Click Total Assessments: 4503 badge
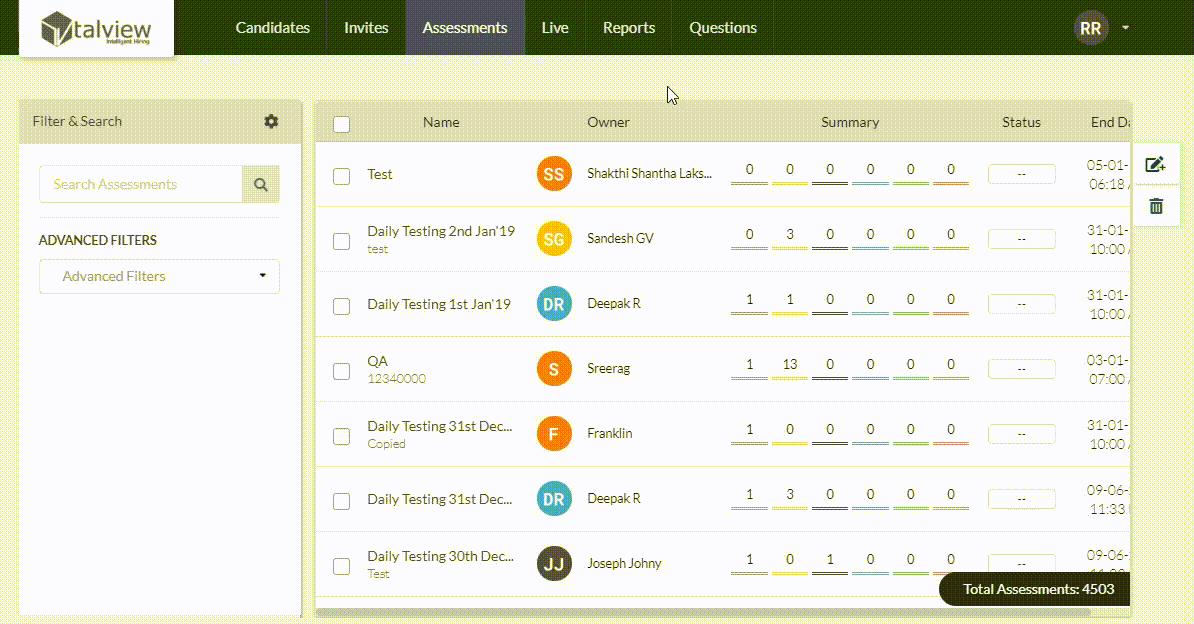 [x=1035, y=589]
